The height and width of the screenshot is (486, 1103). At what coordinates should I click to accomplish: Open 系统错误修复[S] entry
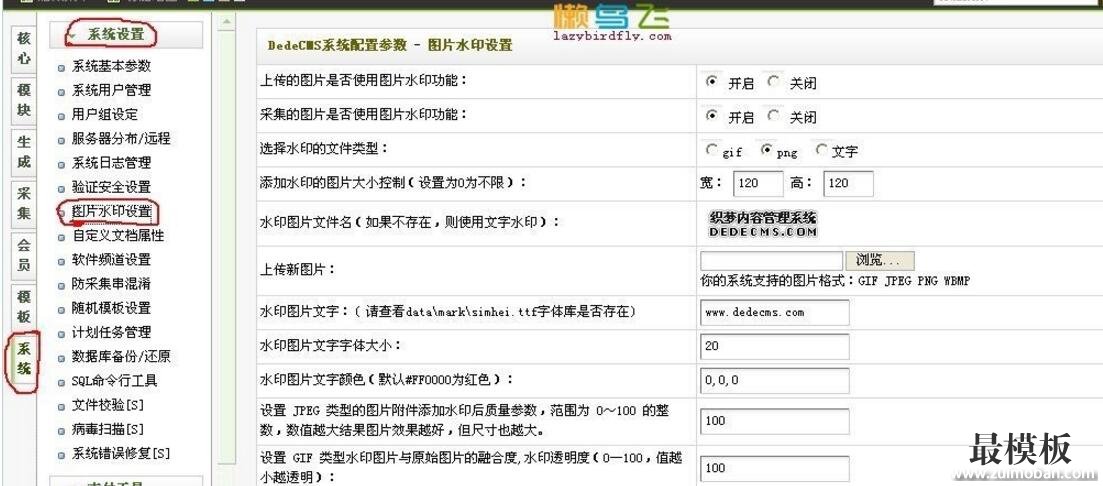pos(121,454)
